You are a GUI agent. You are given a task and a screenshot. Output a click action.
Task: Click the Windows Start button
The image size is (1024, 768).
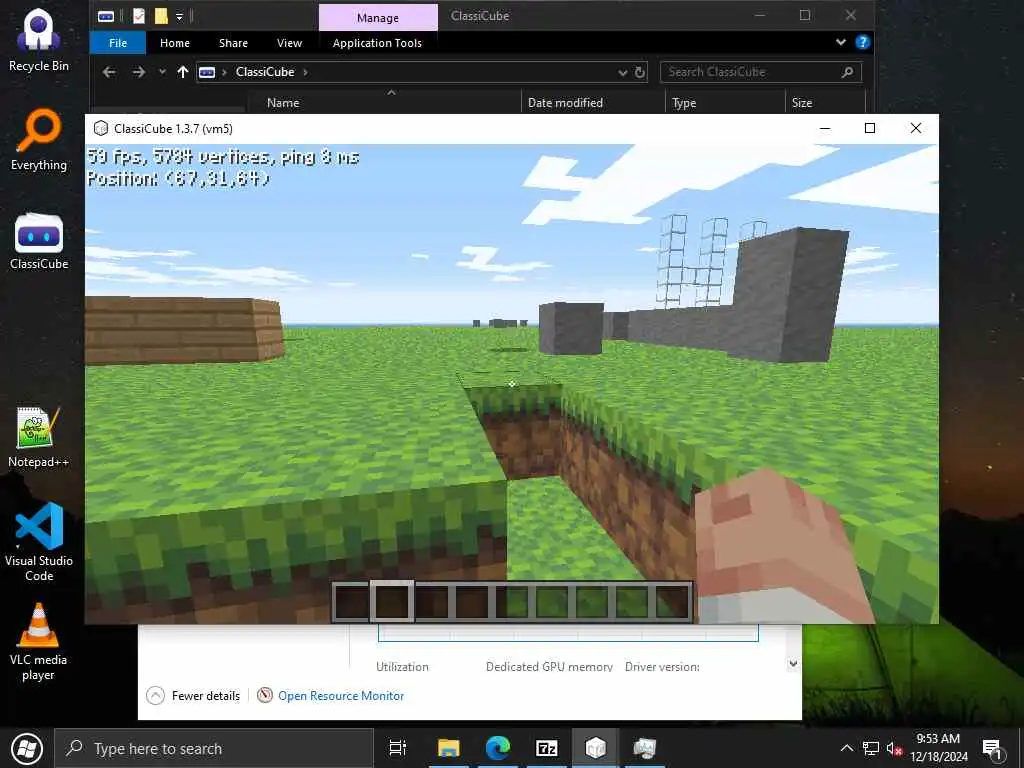coord(27,748)
